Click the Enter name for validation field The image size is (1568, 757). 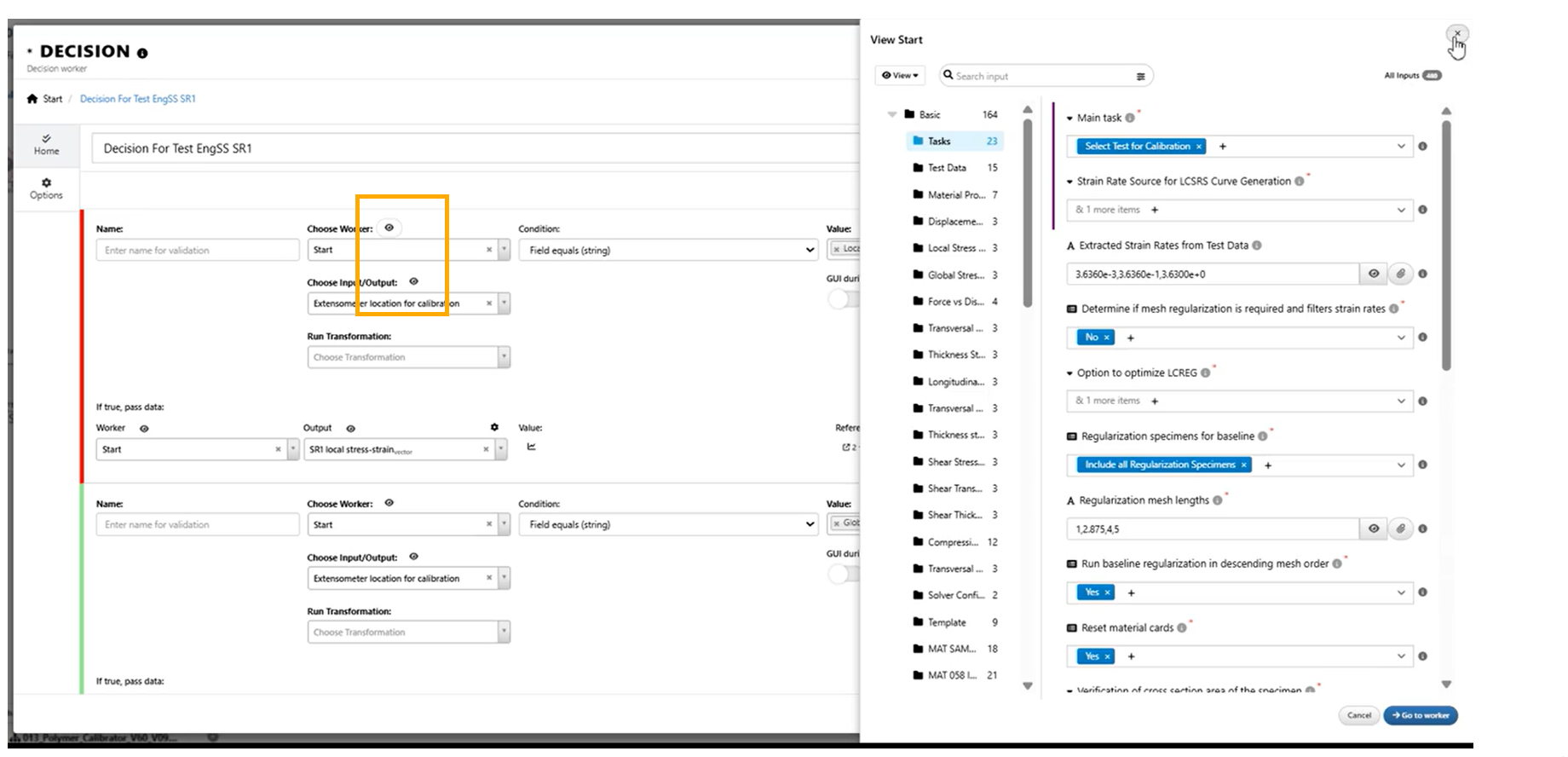[x=197, y=250]
